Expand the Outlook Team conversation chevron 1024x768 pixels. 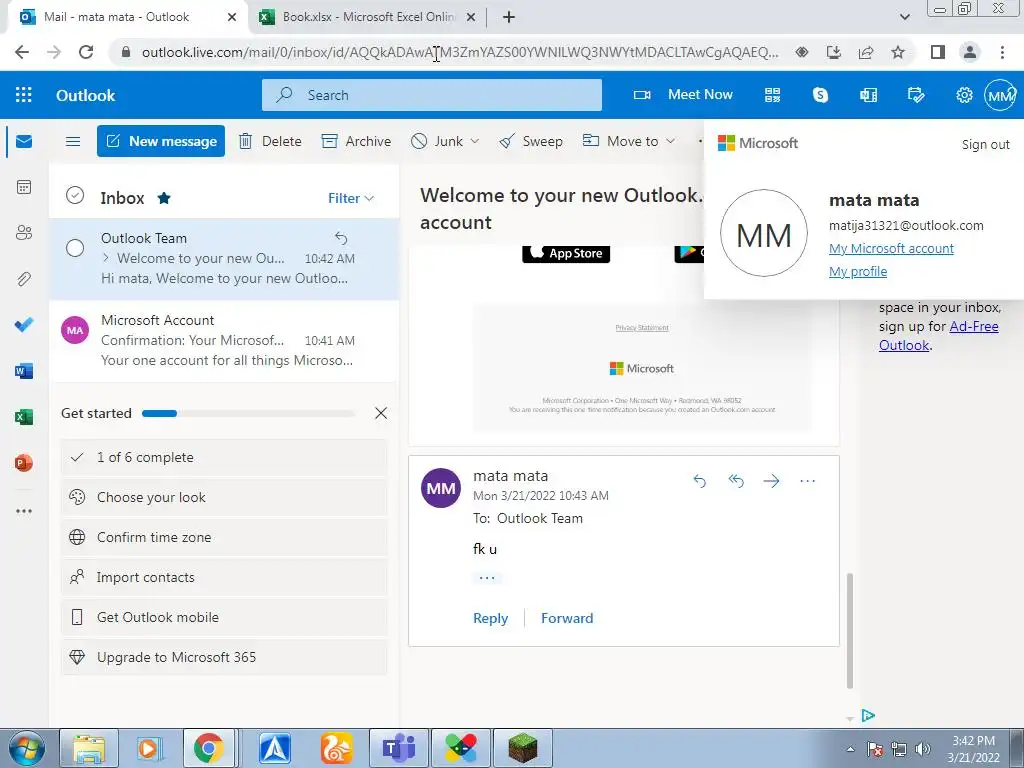(106, 258)
